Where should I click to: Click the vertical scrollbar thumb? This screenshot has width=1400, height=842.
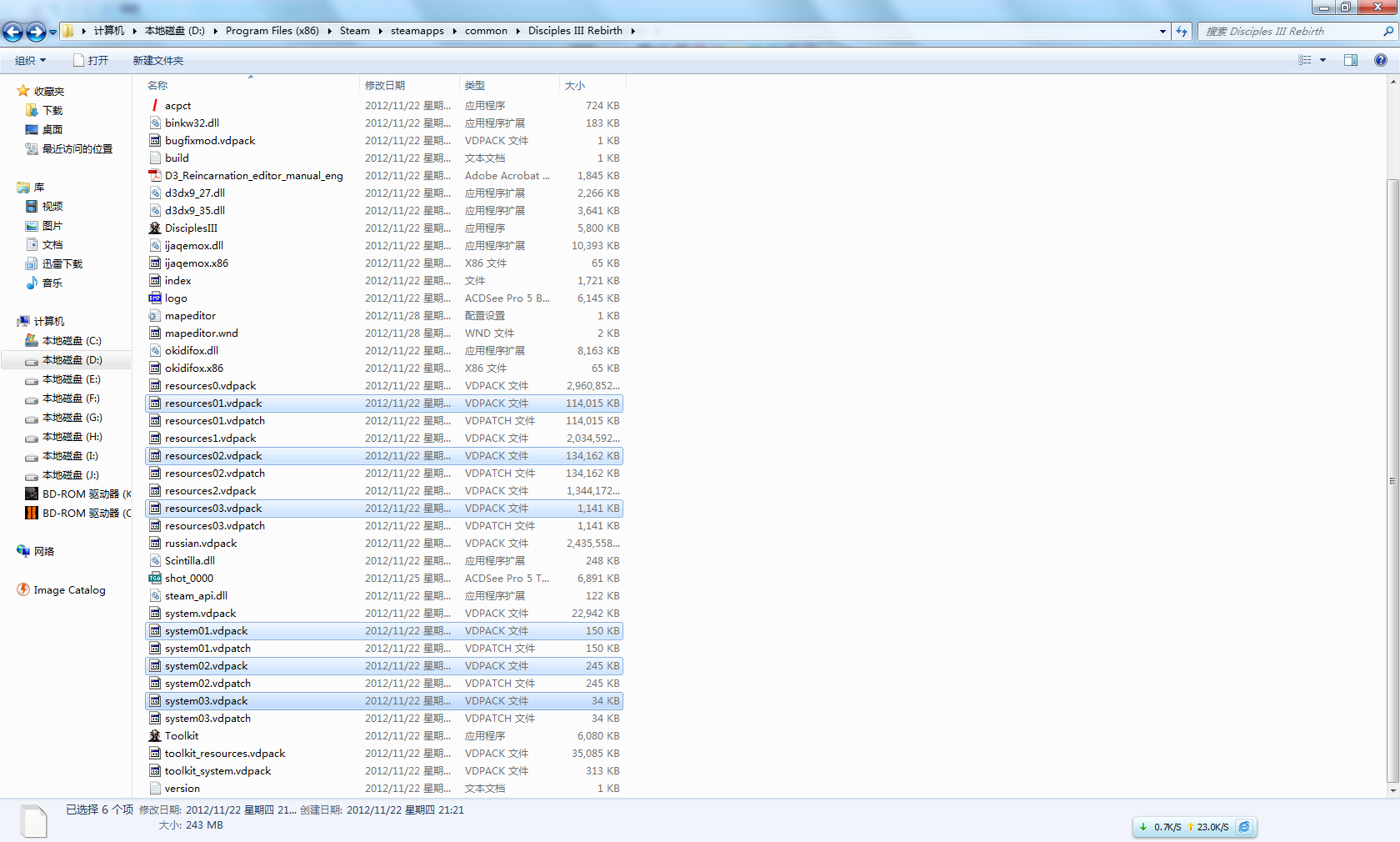(x=1392, y=479)
